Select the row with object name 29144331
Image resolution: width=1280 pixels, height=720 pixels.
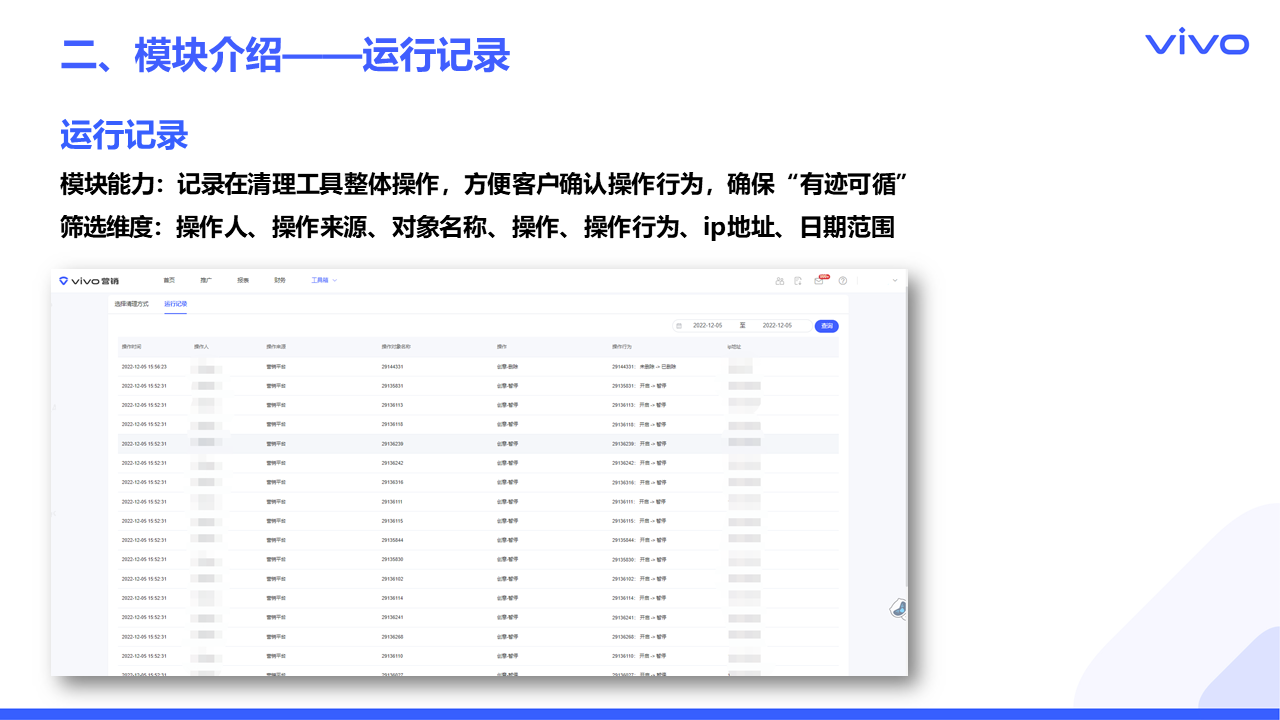(x=392, y=367)
